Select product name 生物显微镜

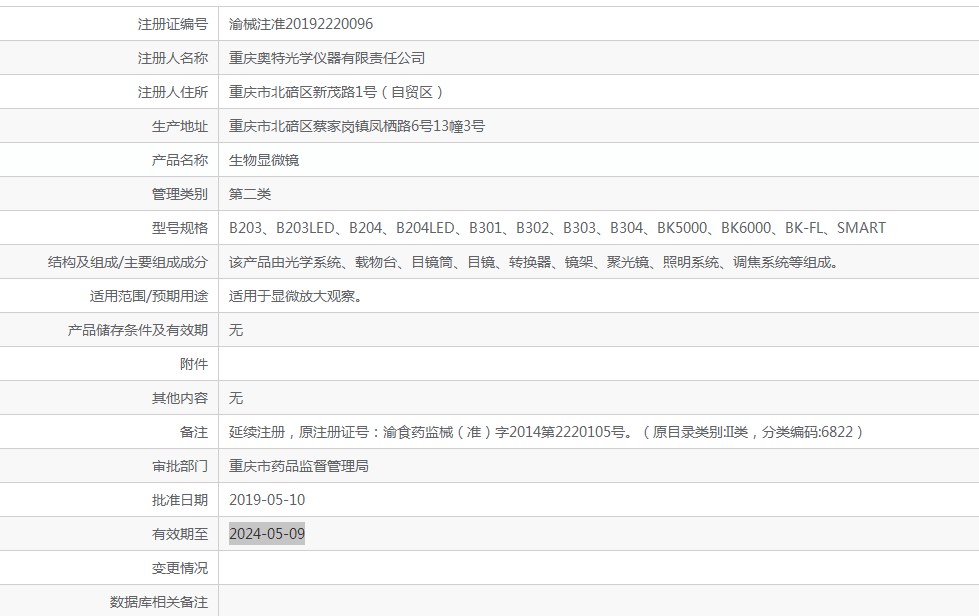tap(263, 160)
